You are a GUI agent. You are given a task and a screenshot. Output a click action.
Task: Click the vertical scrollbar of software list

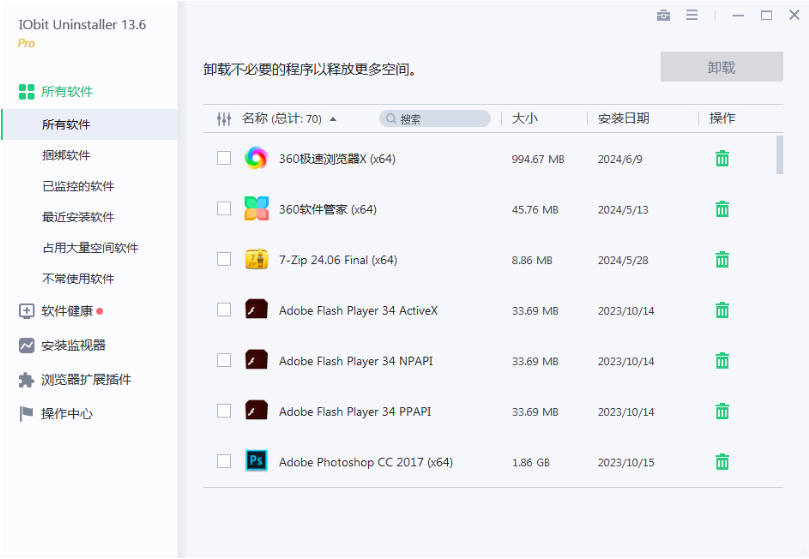coord(779,155)
